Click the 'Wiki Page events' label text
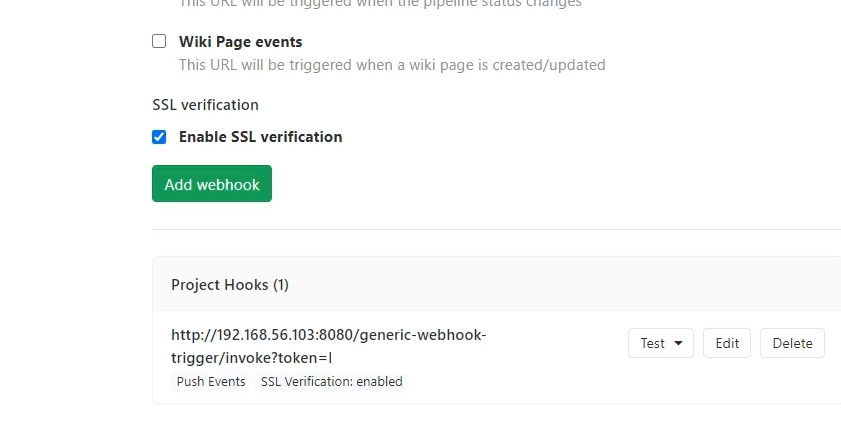 tap(240, 42)
